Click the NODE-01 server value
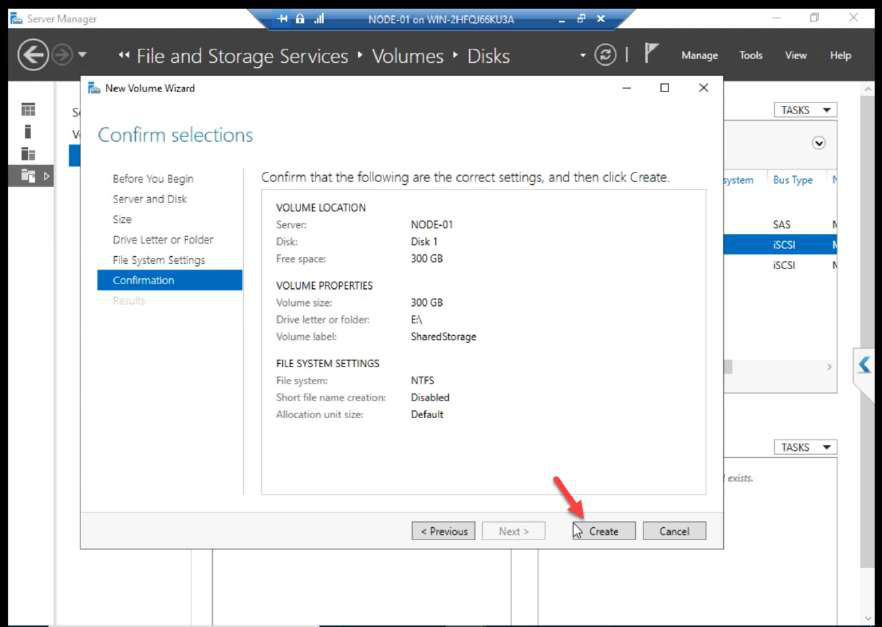Screen dimensions: 882x627 431,224
